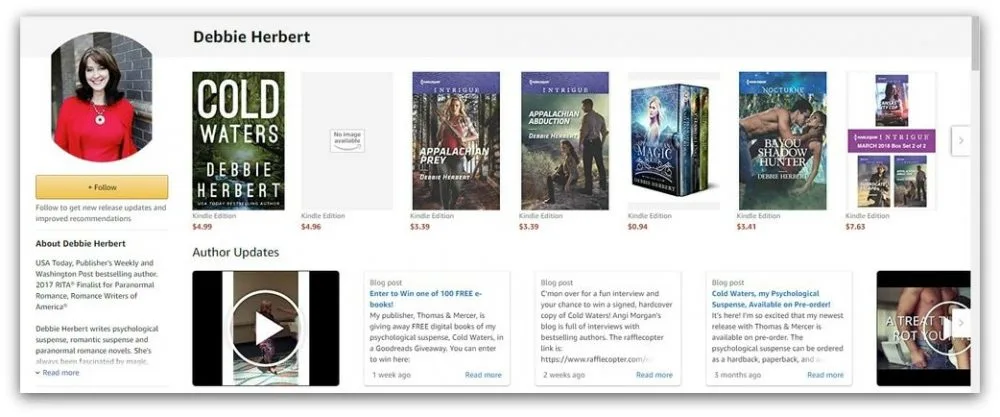
Task: Open the 'No image available' book placeholder
Action: (347, 140)
